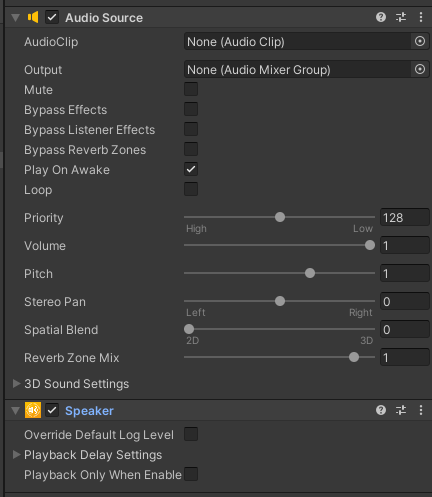This screenshot has height=497, width=432.
Task: Enable the Loop checkbox
Action: (x=191, y=189)
